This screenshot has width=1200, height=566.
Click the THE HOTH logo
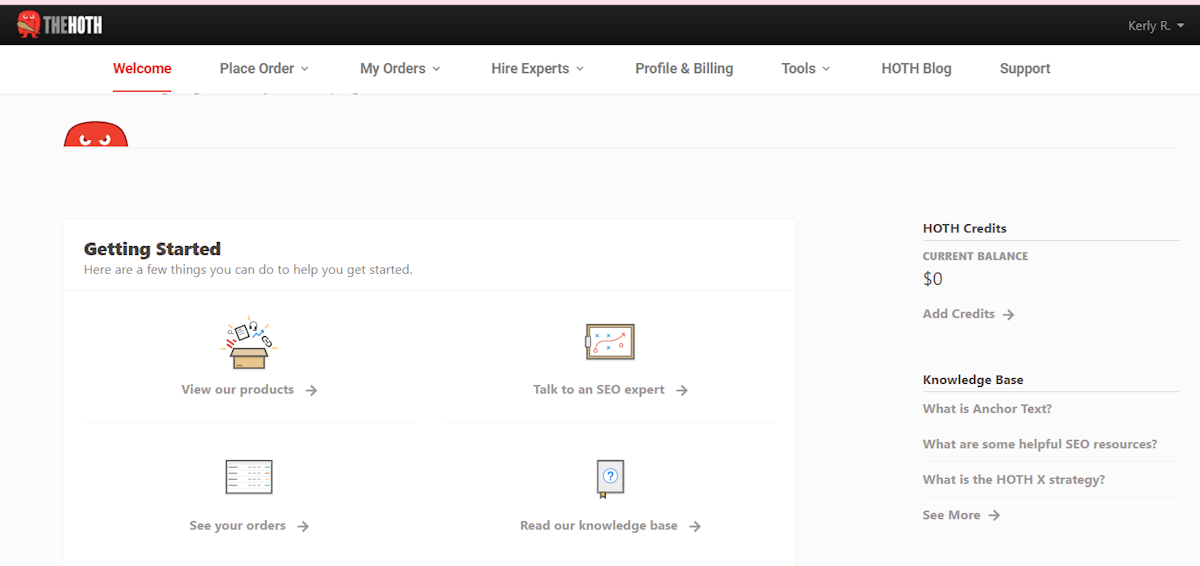coord(60,24)
